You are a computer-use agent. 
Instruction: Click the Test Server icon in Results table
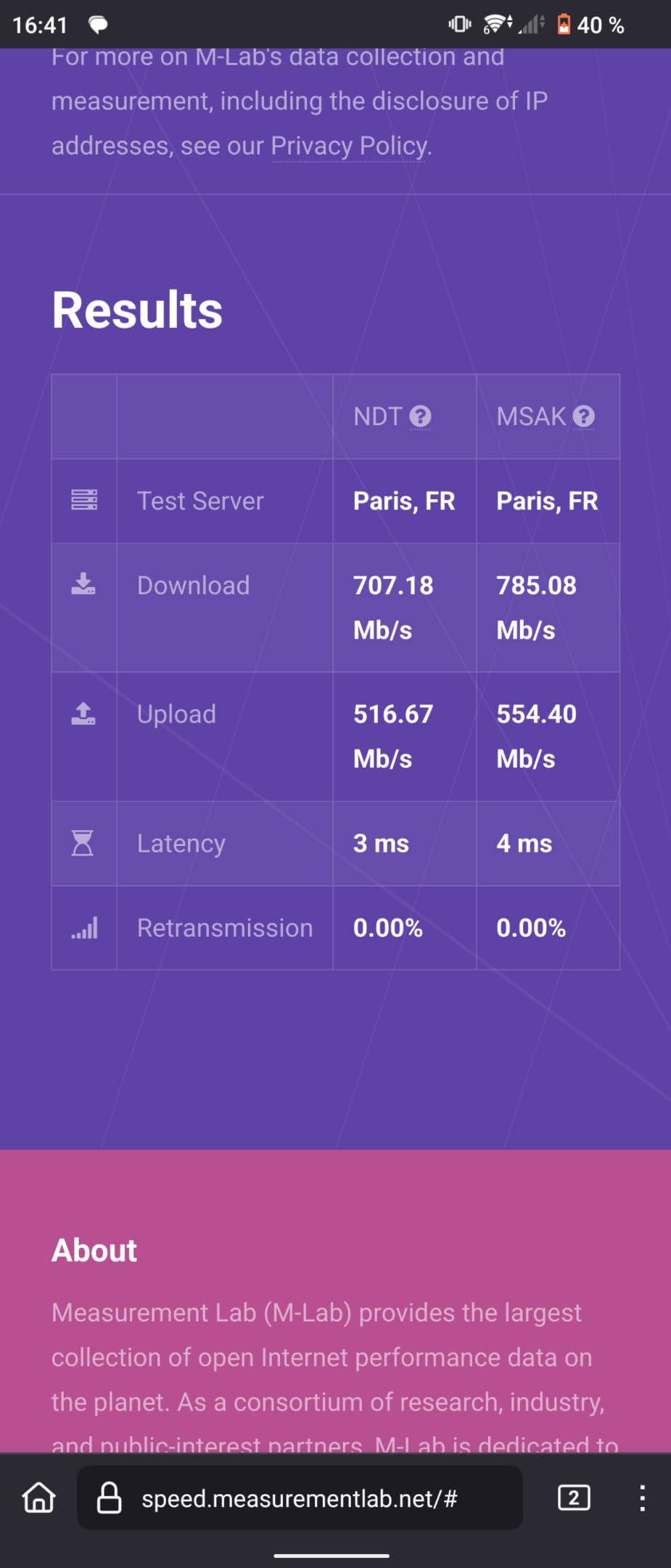point(84,501)
